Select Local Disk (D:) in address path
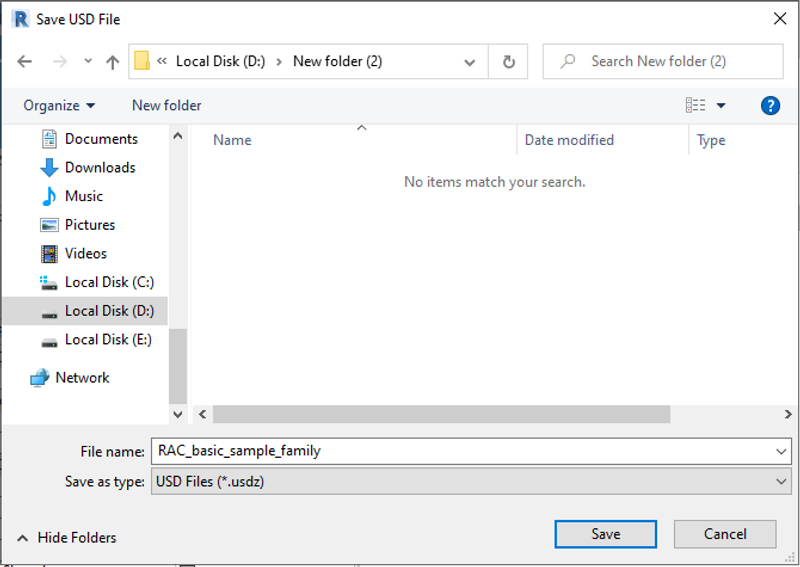800x567 pixels. click(x=220, y=61)
